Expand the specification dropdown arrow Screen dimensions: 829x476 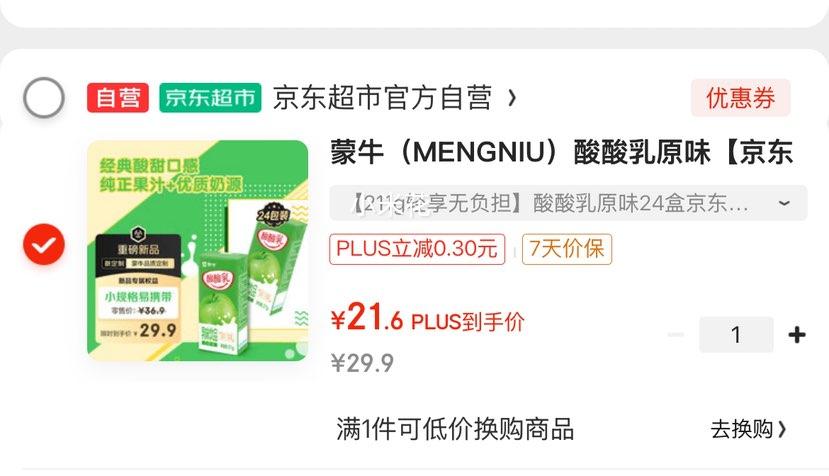point(785,203)
